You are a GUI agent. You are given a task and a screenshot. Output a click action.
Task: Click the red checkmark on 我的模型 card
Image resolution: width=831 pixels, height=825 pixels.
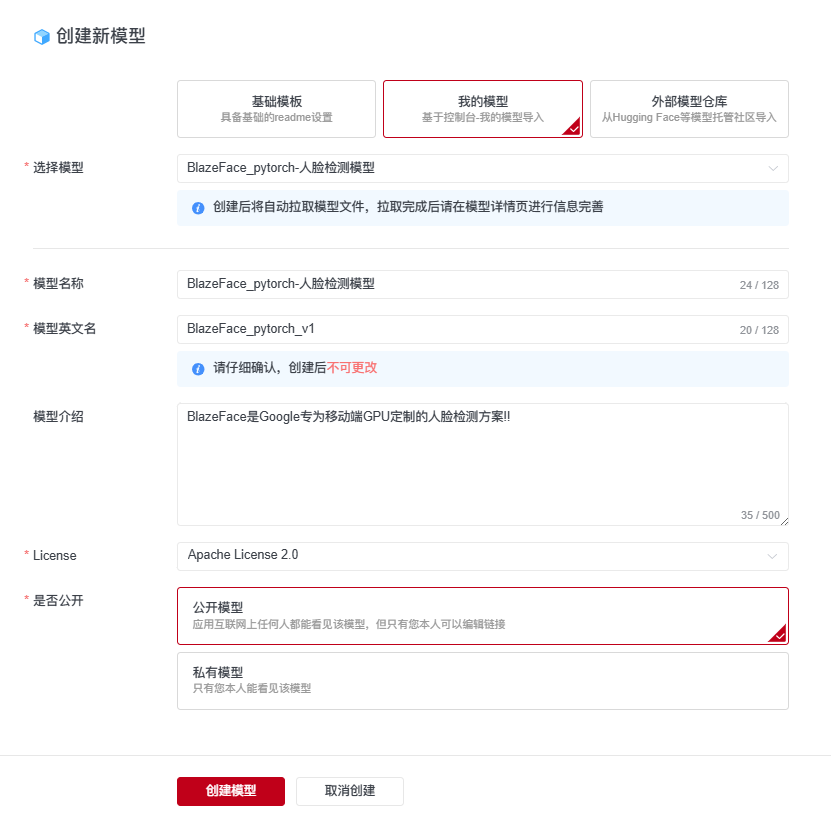click(575, 130)
